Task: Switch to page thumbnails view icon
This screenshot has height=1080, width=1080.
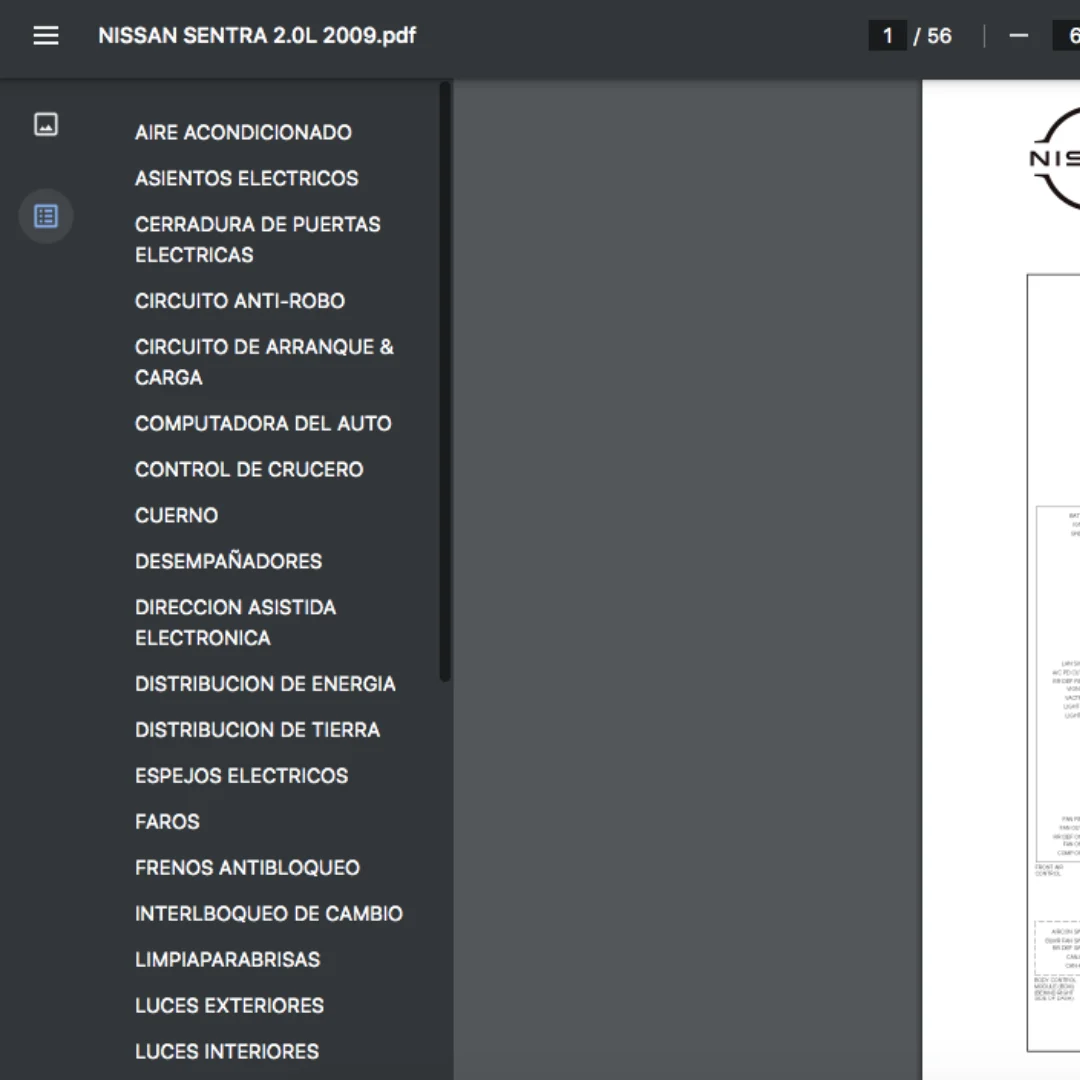Action: [x=45, y=125]
